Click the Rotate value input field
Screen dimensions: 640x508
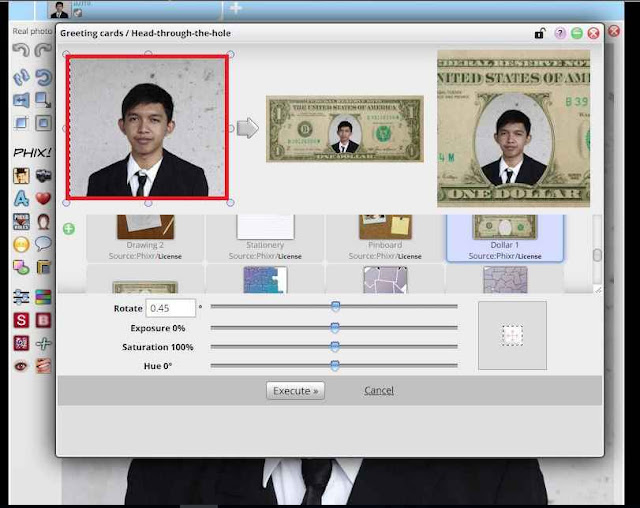click(x=171, y=308)
